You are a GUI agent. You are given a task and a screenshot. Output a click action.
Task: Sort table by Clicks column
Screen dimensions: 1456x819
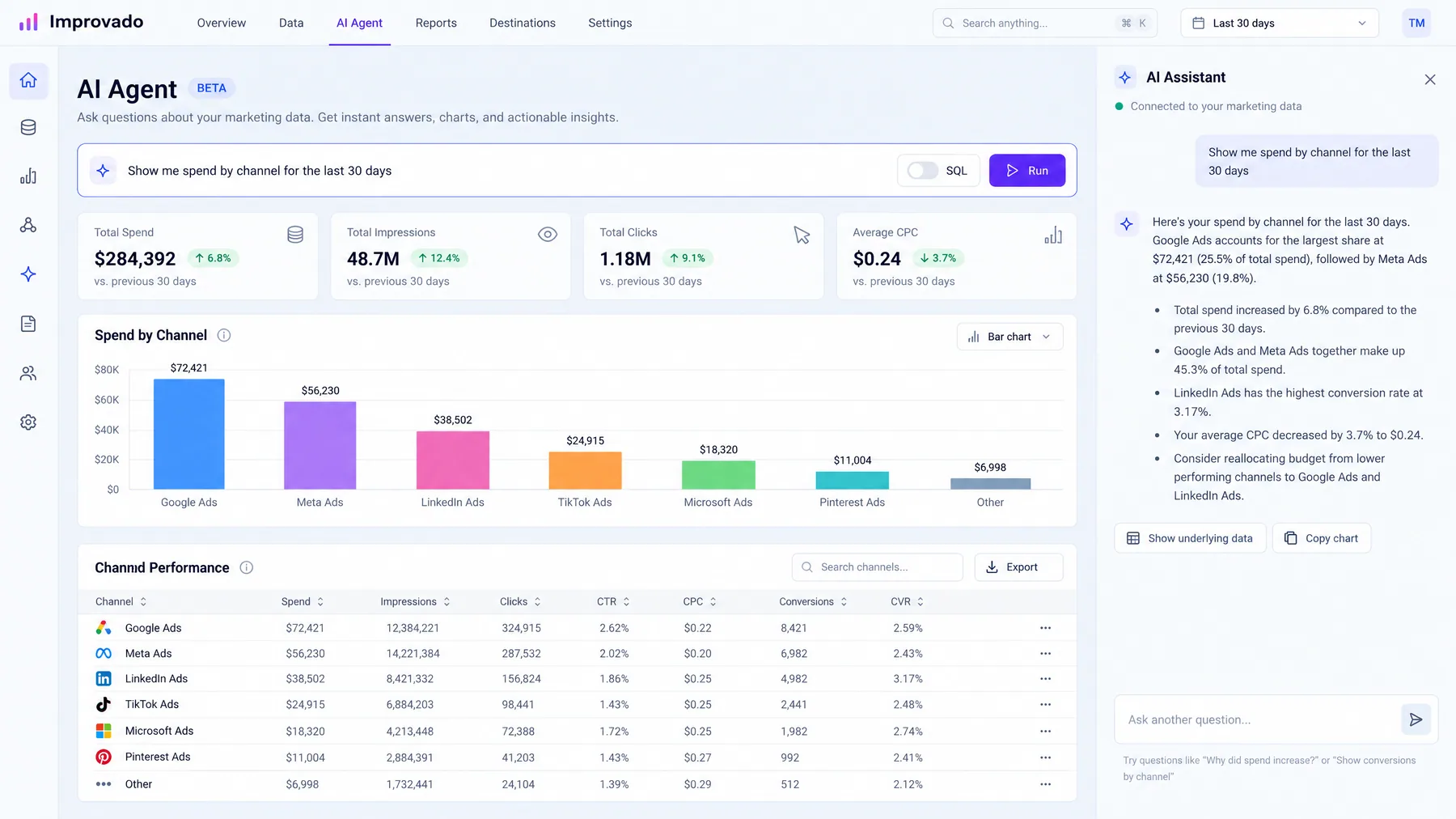pyautogui.click(x=520, y=601)
